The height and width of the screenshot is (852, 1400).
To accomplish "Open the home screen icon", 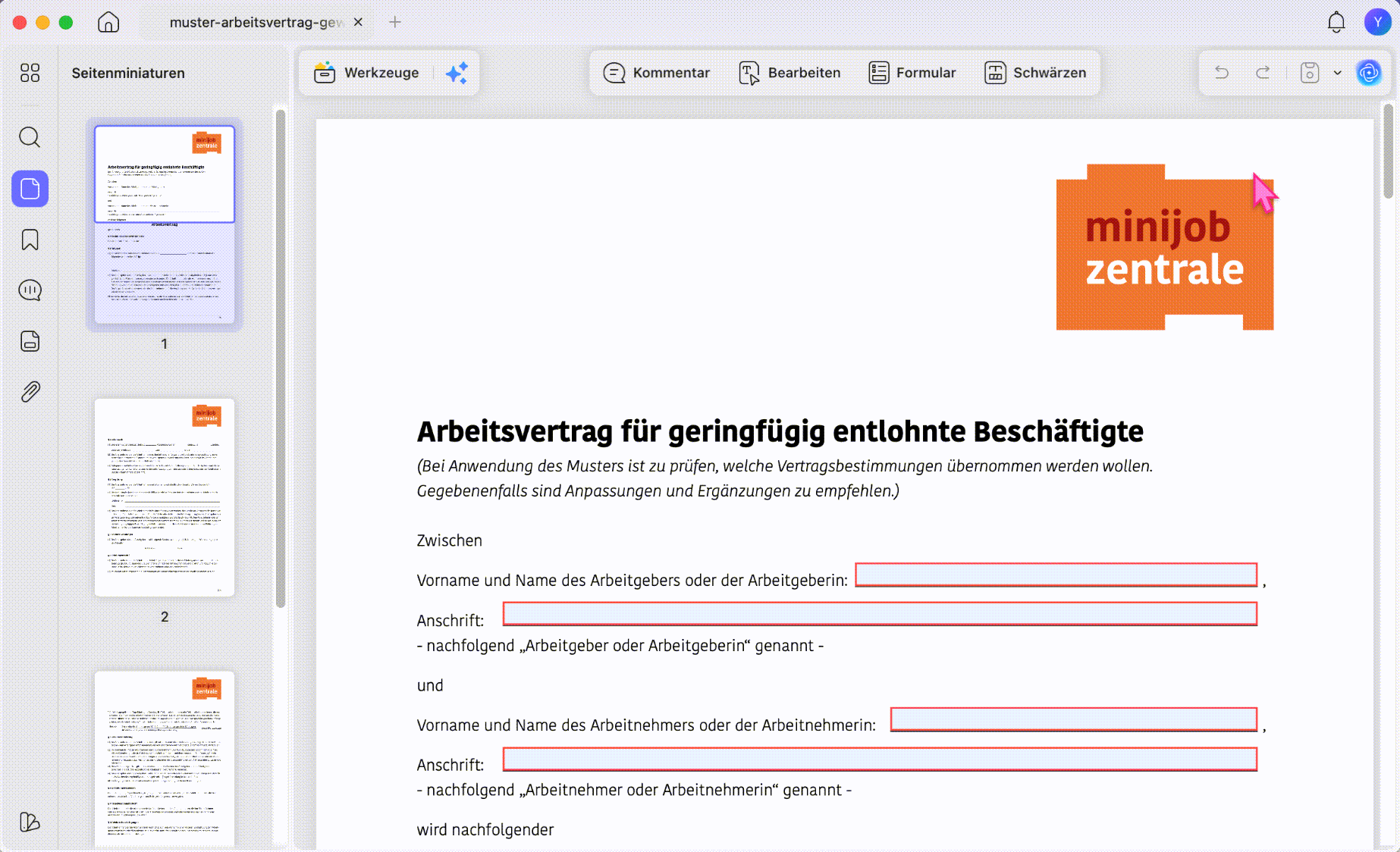I will pos(108,22).
